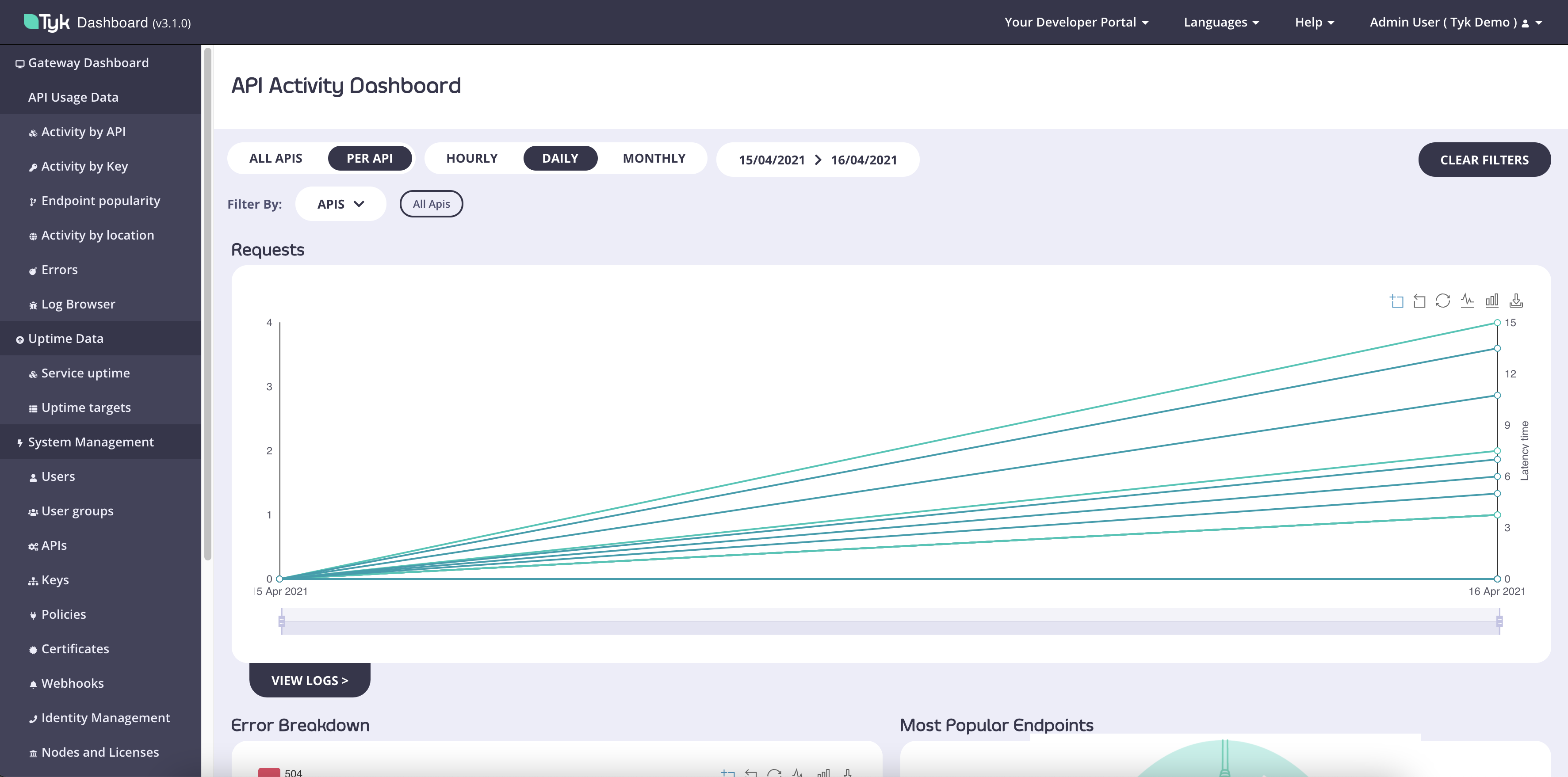Open the Help menu
The image size is (1568, 777).
coord(1314,23)
